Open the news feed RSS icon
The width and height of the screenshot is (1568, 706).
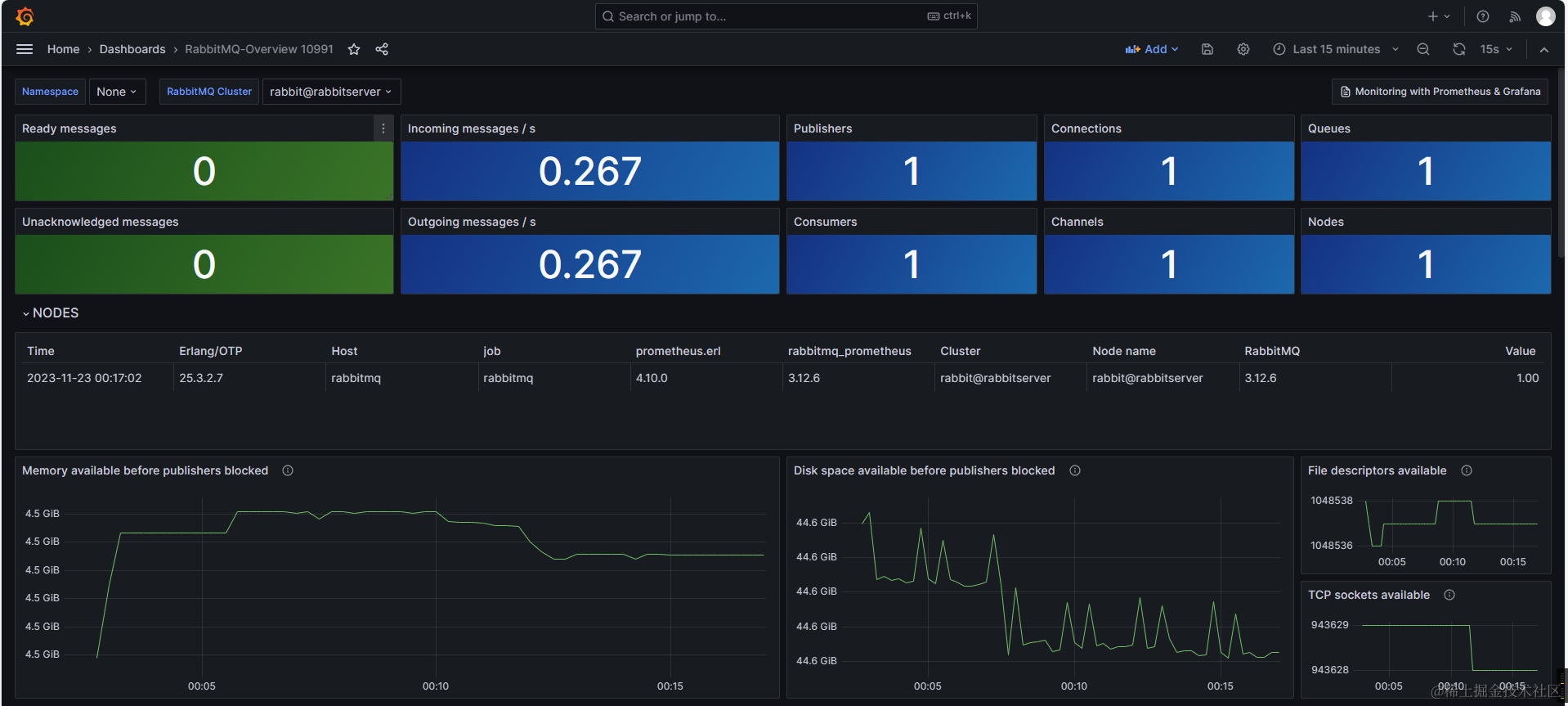(1515, 16)
